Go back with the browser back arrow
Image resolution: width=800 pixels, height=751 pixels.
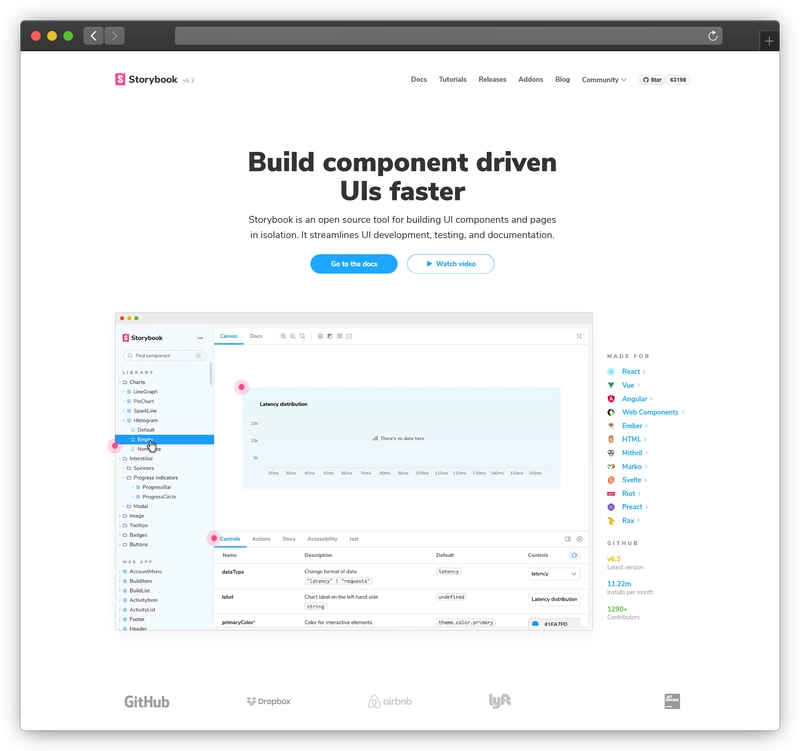point(93,36)
